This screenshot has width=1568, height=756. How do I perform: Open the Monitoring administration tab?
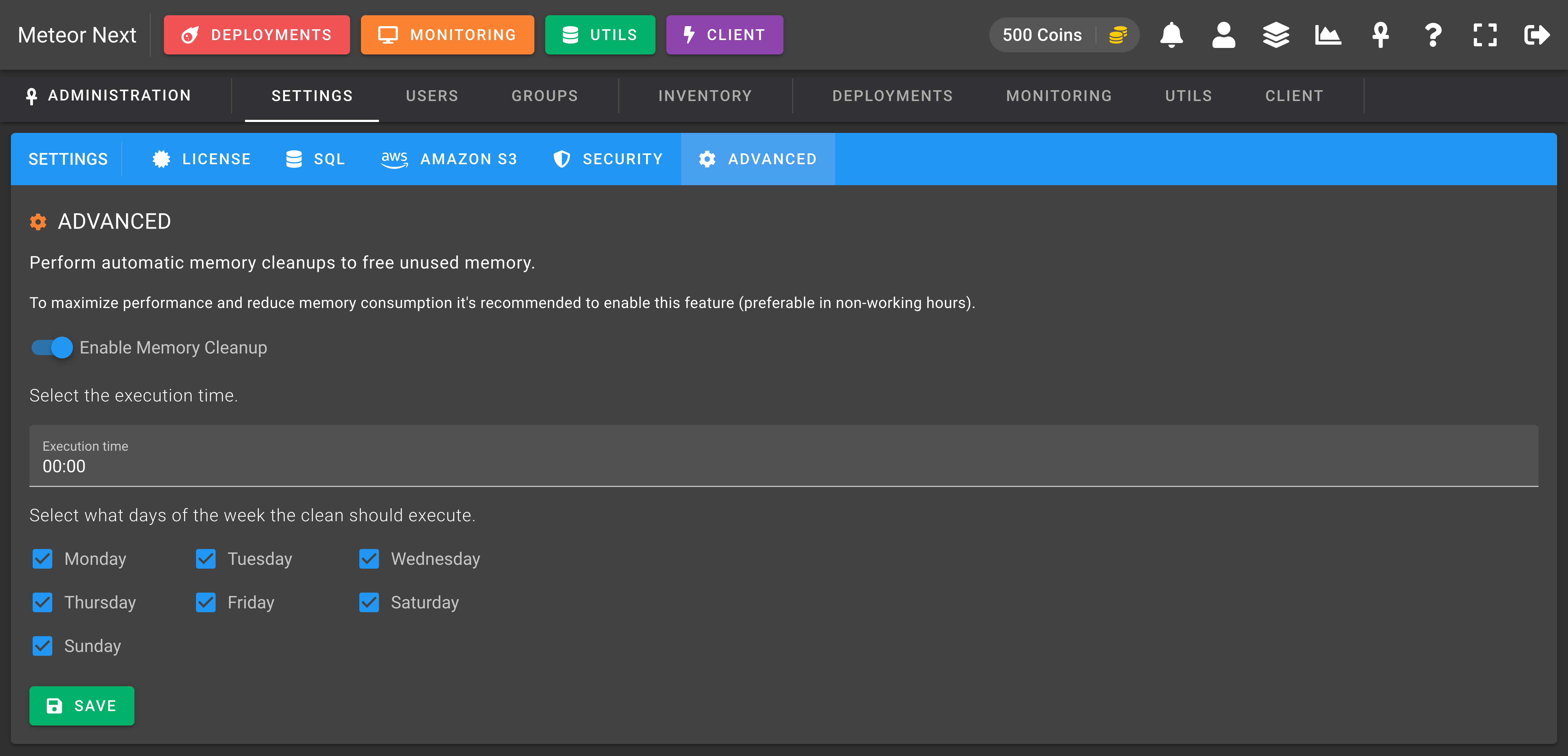click(1059, 96)
